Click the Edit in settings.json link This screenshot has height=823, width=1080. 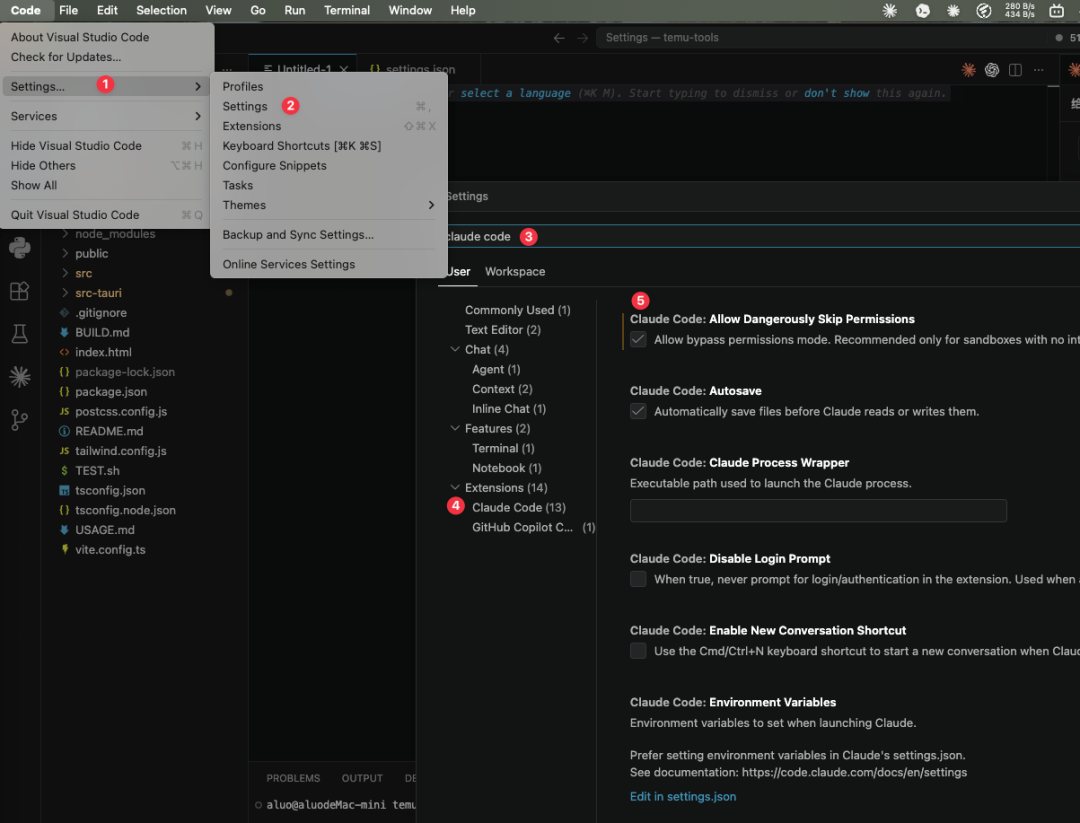683,796
